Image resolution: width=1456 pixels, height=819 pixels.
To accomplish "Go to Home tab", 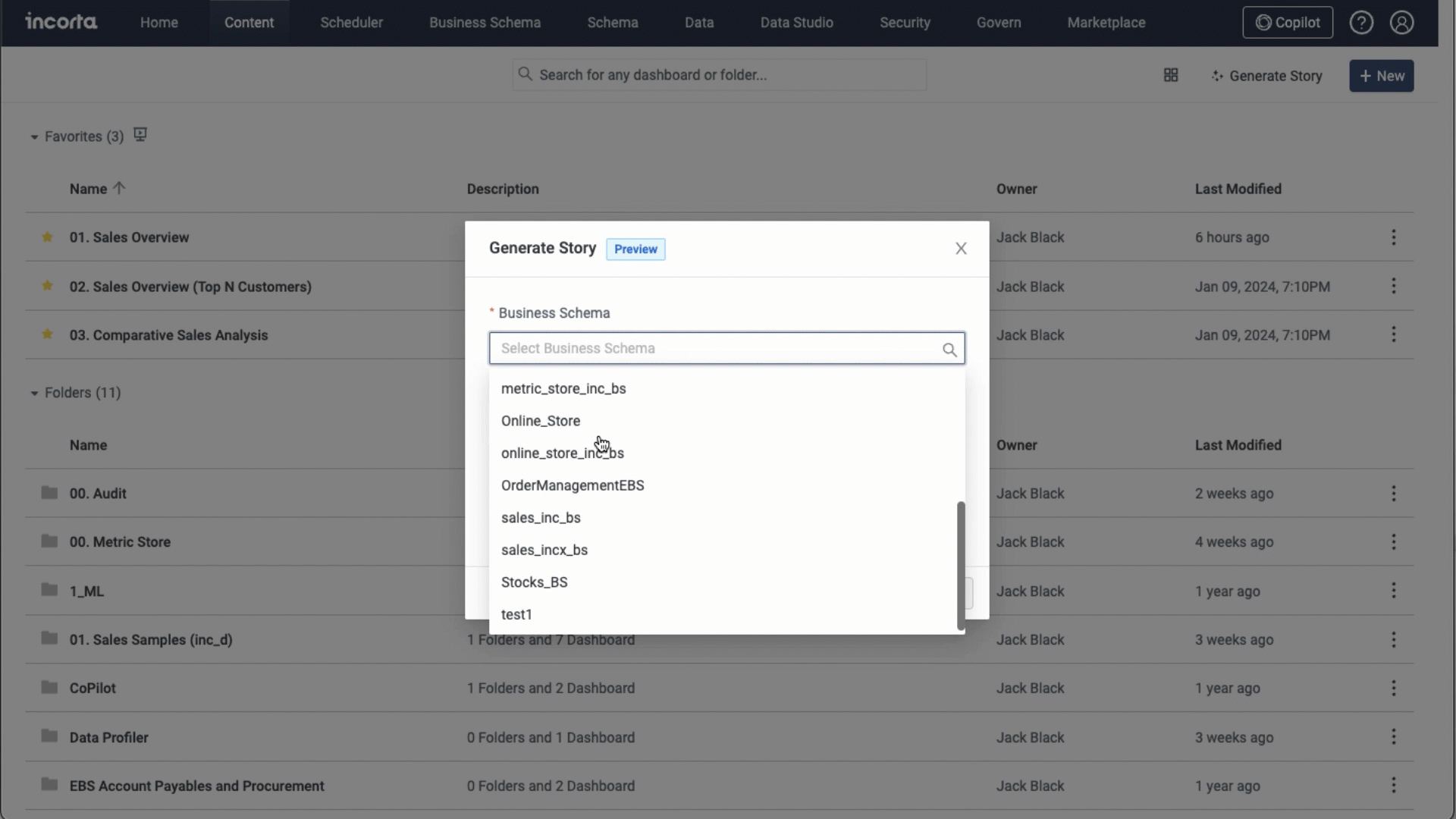I will tap(158, 23).
